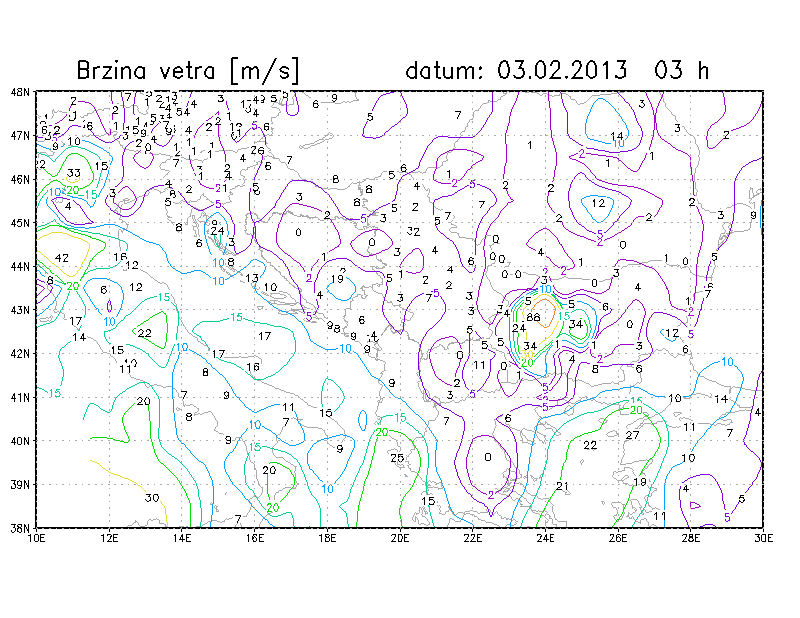The width and height of the screenshot is (800, 618).
Task: Click the '18E' longitude axis label
Action: click(x=327, y=538)
